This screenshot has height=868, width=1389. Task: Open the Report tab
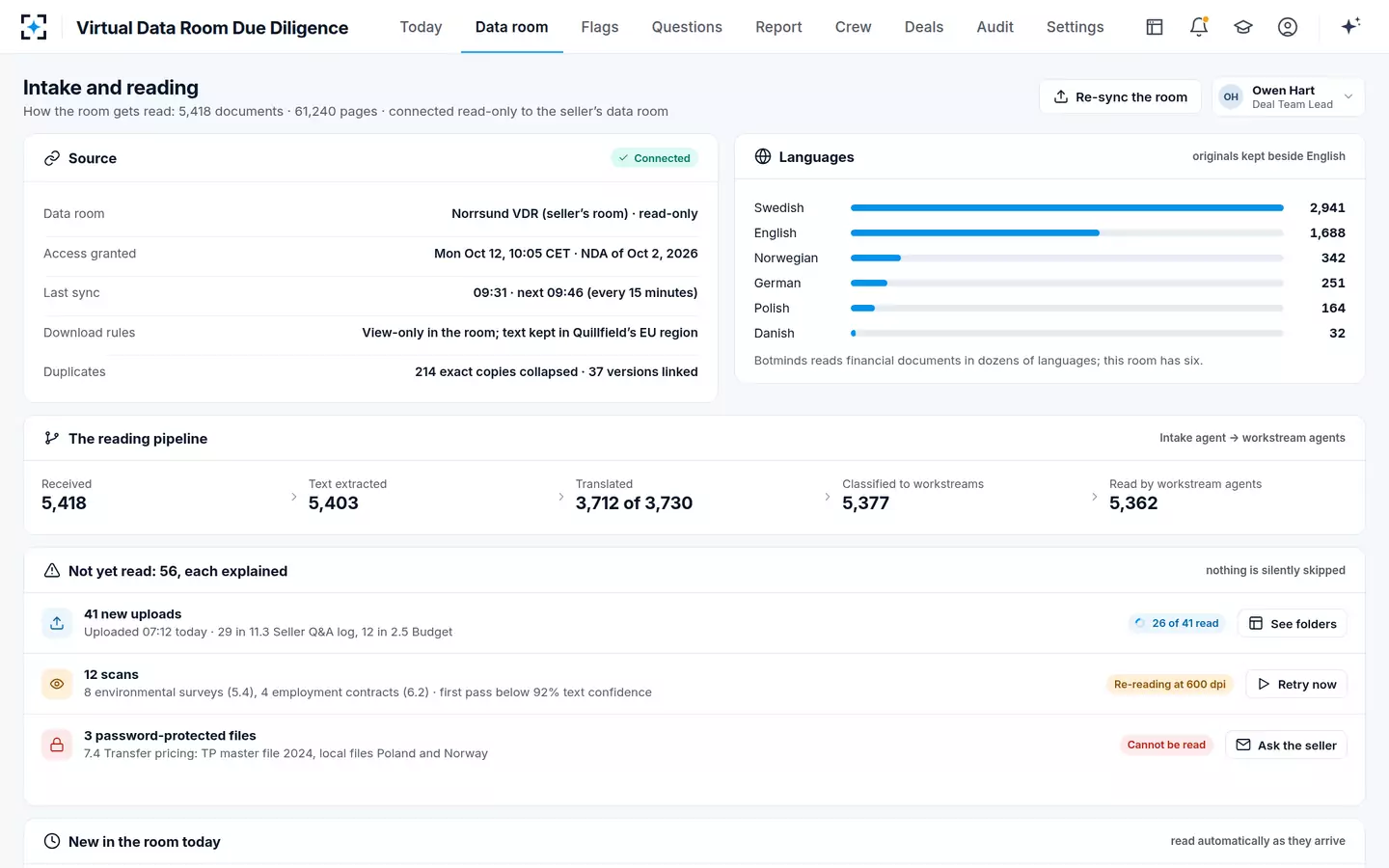(x=778, y=27)
